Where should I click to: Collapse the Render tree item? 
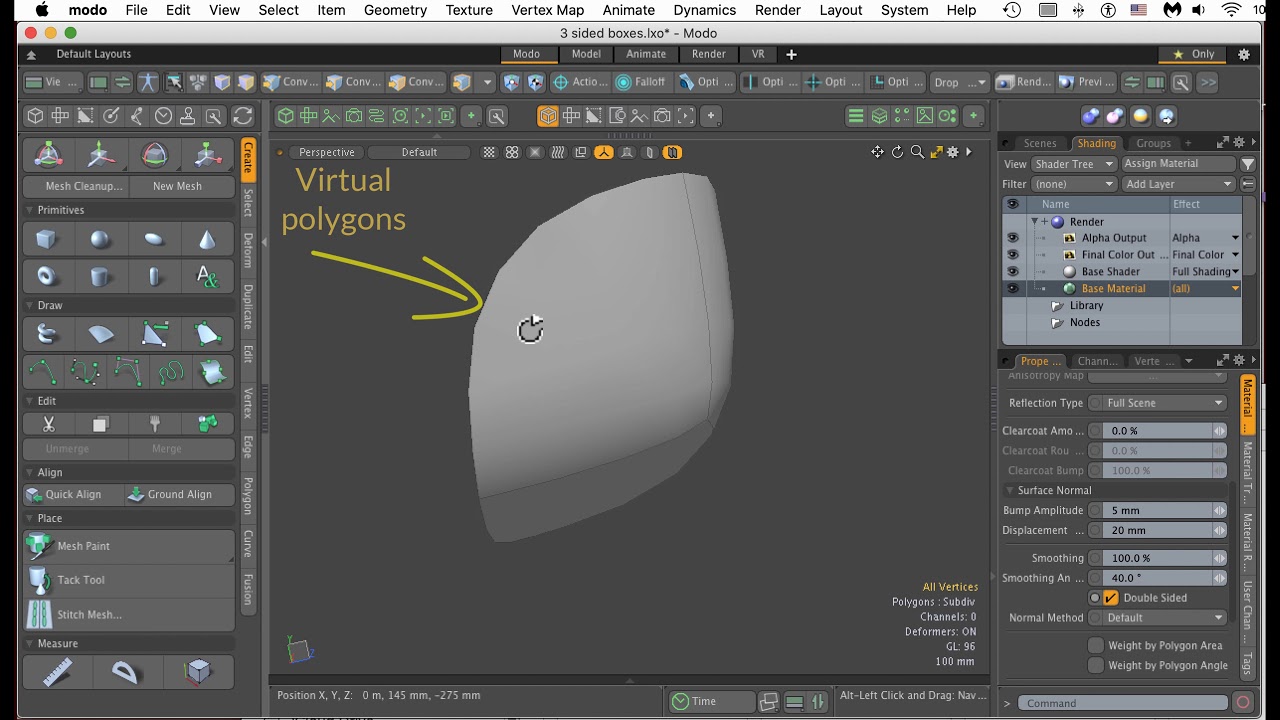click(x=1035, y=221)
